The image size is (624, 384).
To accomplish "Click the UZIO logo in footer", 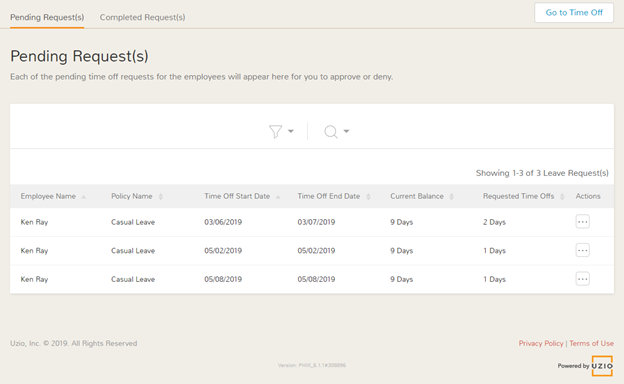I will pyautogui.click(x=602, y=366).
